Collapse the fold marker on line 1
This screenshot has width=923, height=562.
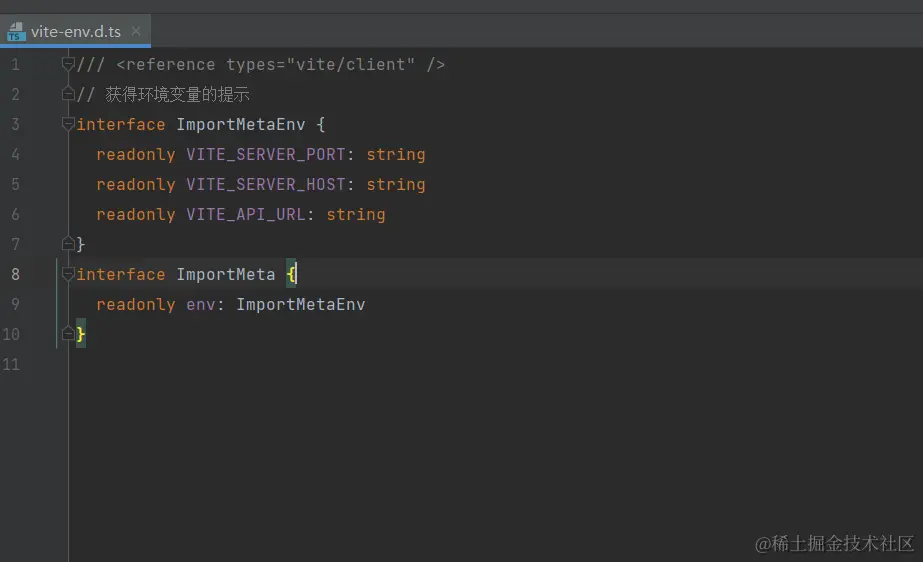(x=68, y=64)
